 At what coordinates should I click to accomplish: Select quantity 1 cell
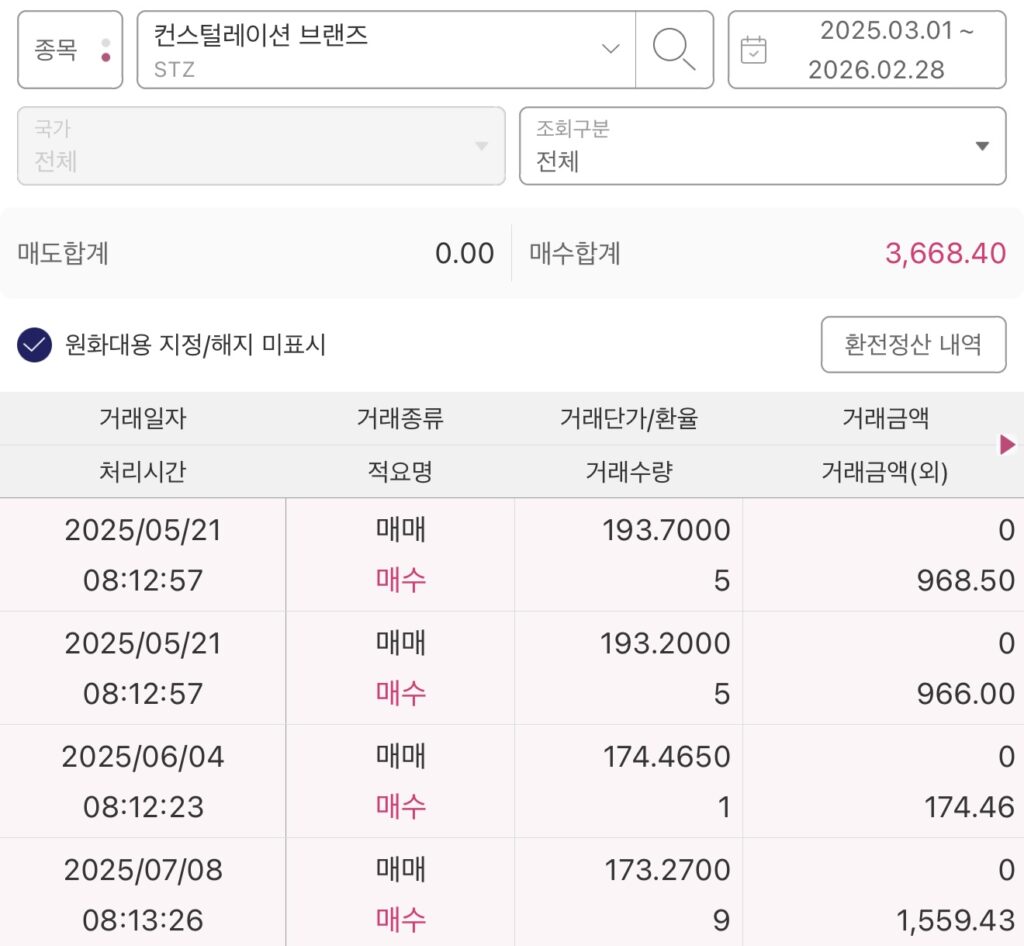(724, 807)
